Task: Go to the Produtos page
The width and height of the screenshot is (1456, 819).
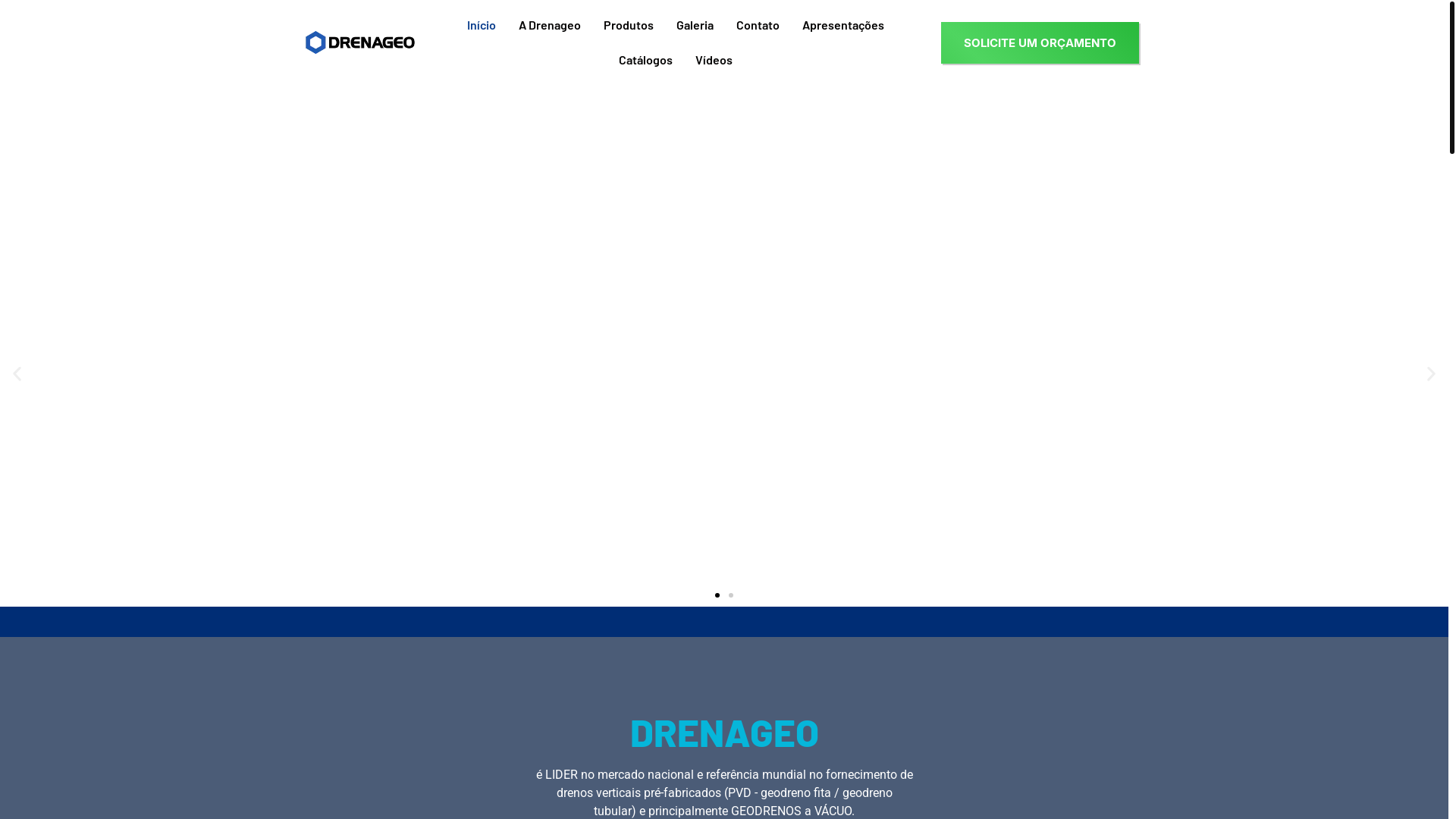Action: (x=629, y=25)
